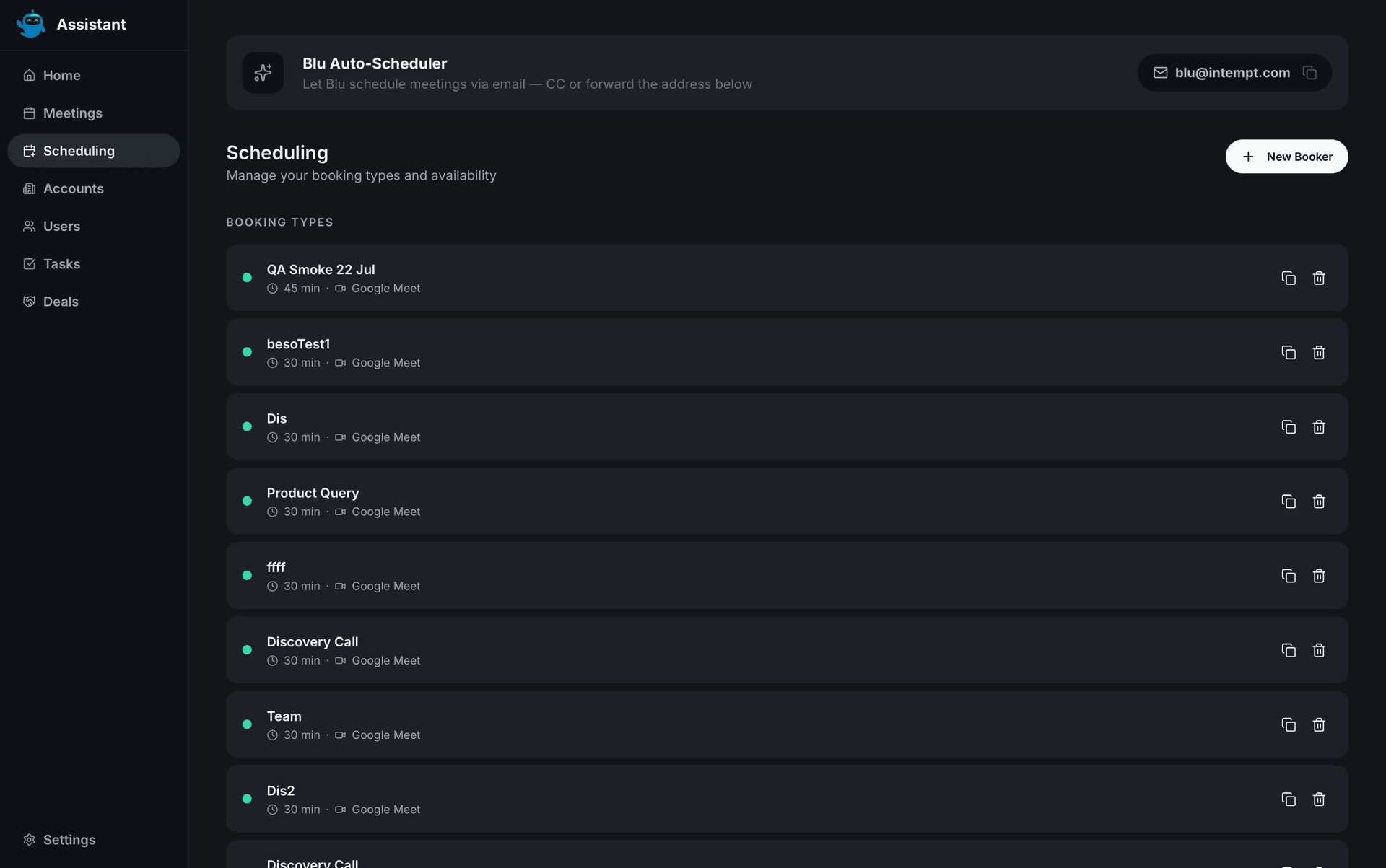
Task: Copy the Team booking type
Action: tap(1289, 724)
